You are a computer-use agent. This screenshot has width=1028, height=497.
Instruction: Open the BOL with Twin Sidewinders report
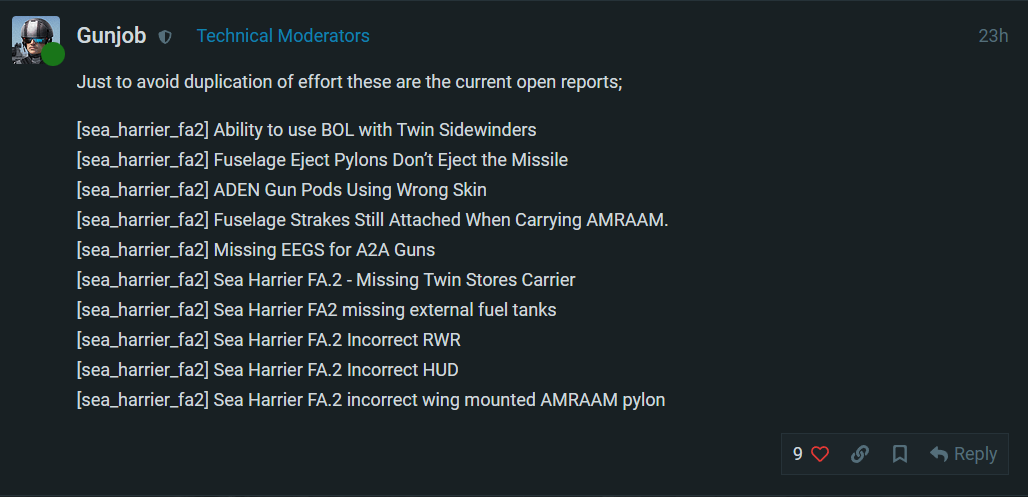click(306, 130)
